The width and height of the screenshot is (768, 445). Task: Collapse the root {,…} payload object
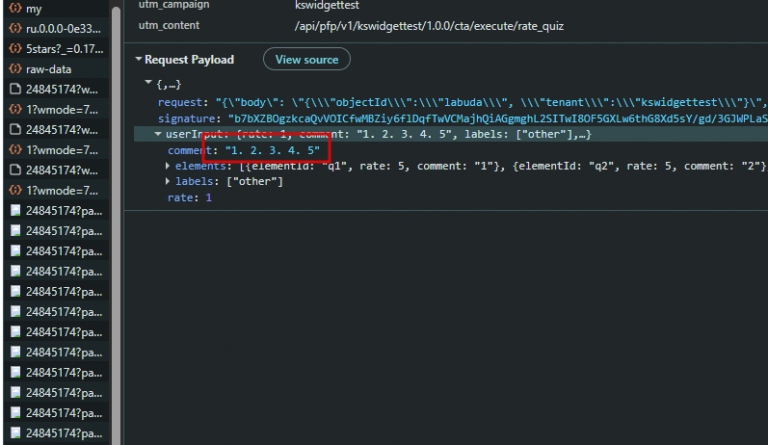pyautogui.click(x=148, y=83)
